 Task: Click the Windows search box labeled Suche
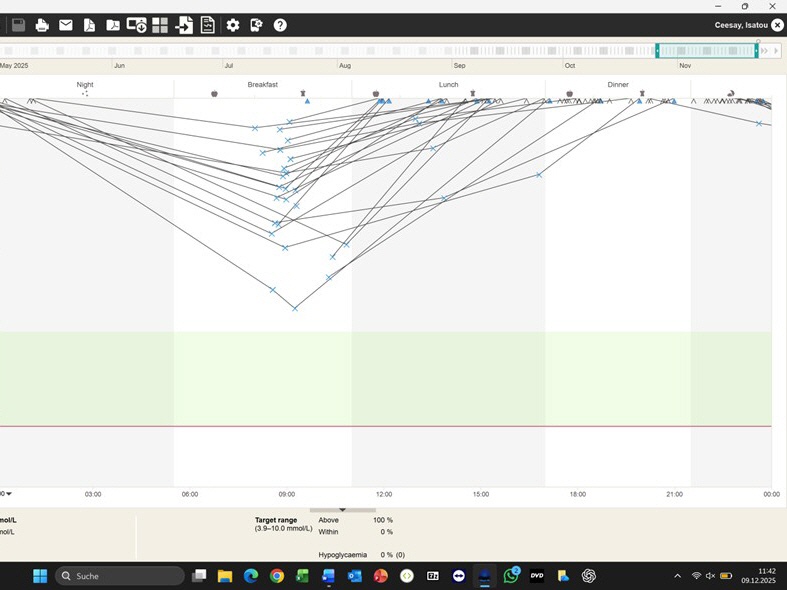[120, 576]
